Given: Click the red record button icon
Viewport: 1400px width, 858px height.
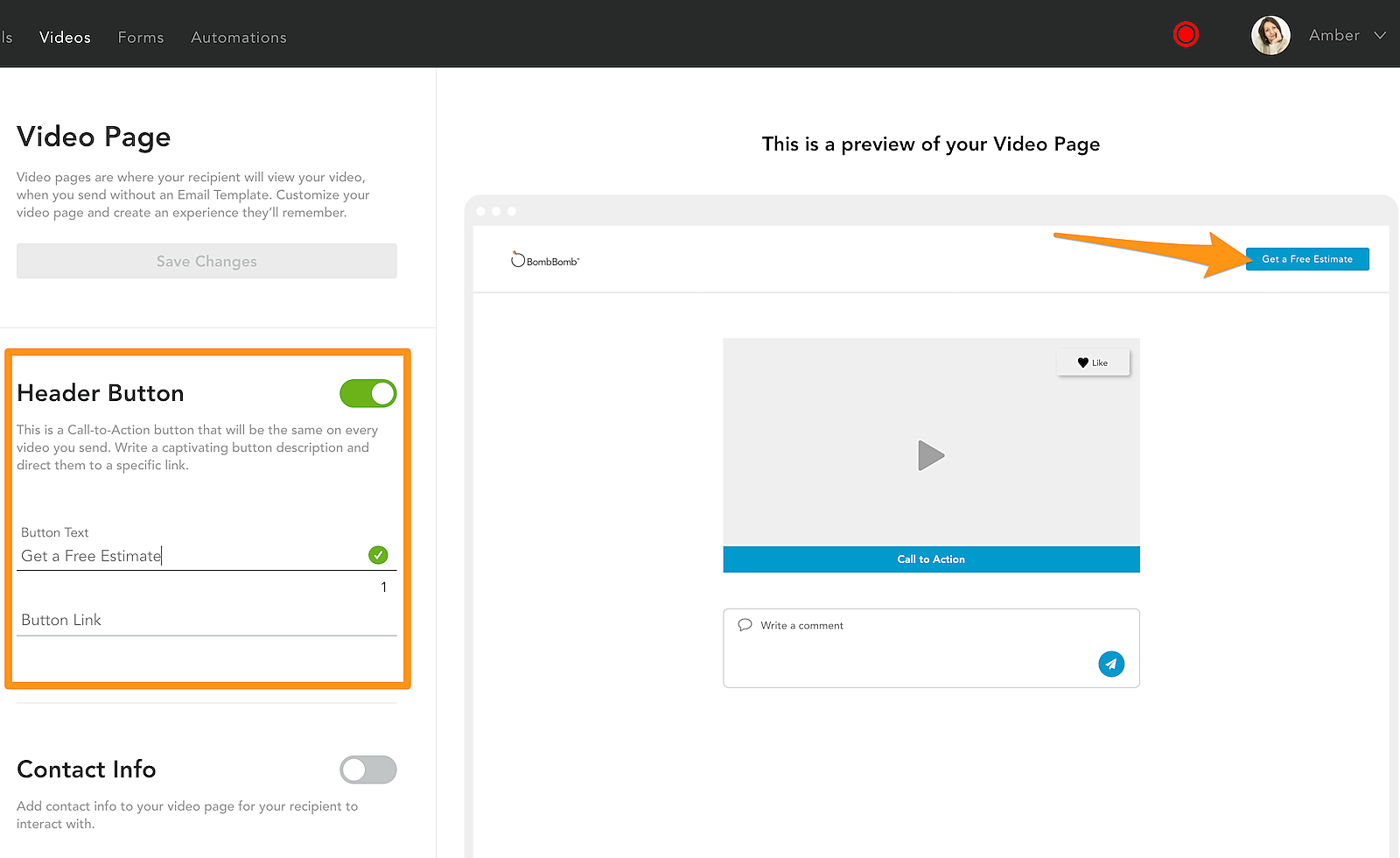Looking at the screenshot, I should pos(1186,35).
